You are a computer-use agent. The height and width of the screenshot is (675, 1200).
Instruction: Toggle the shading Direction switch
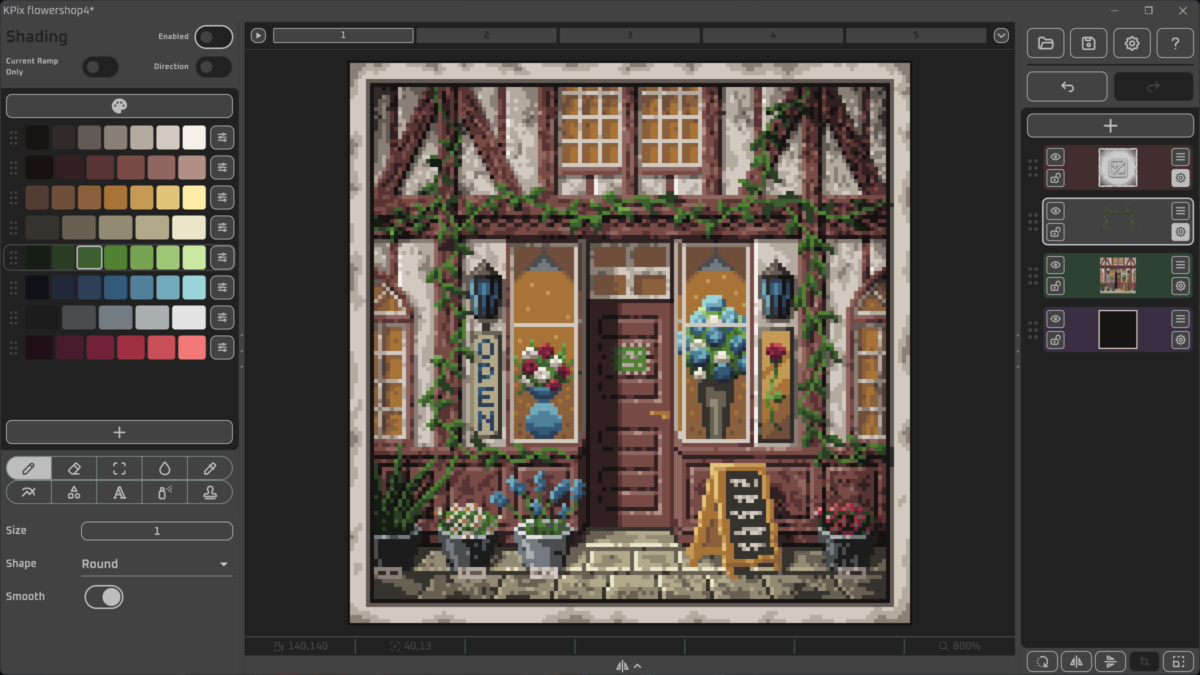pos(213,67)
